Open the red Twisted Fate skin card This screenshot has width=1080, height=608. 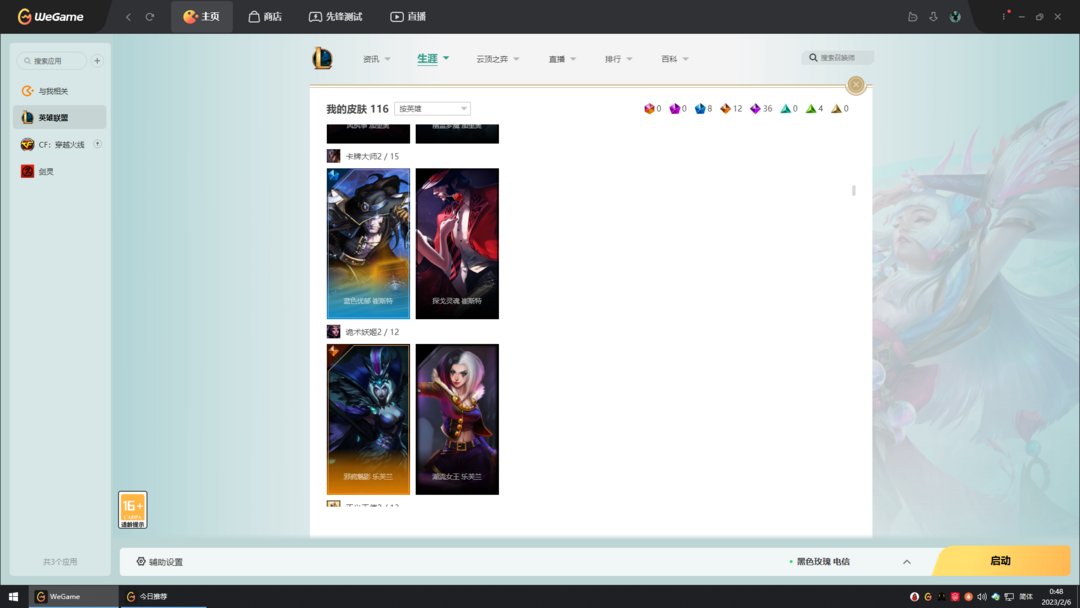click(x=457, y=244)
